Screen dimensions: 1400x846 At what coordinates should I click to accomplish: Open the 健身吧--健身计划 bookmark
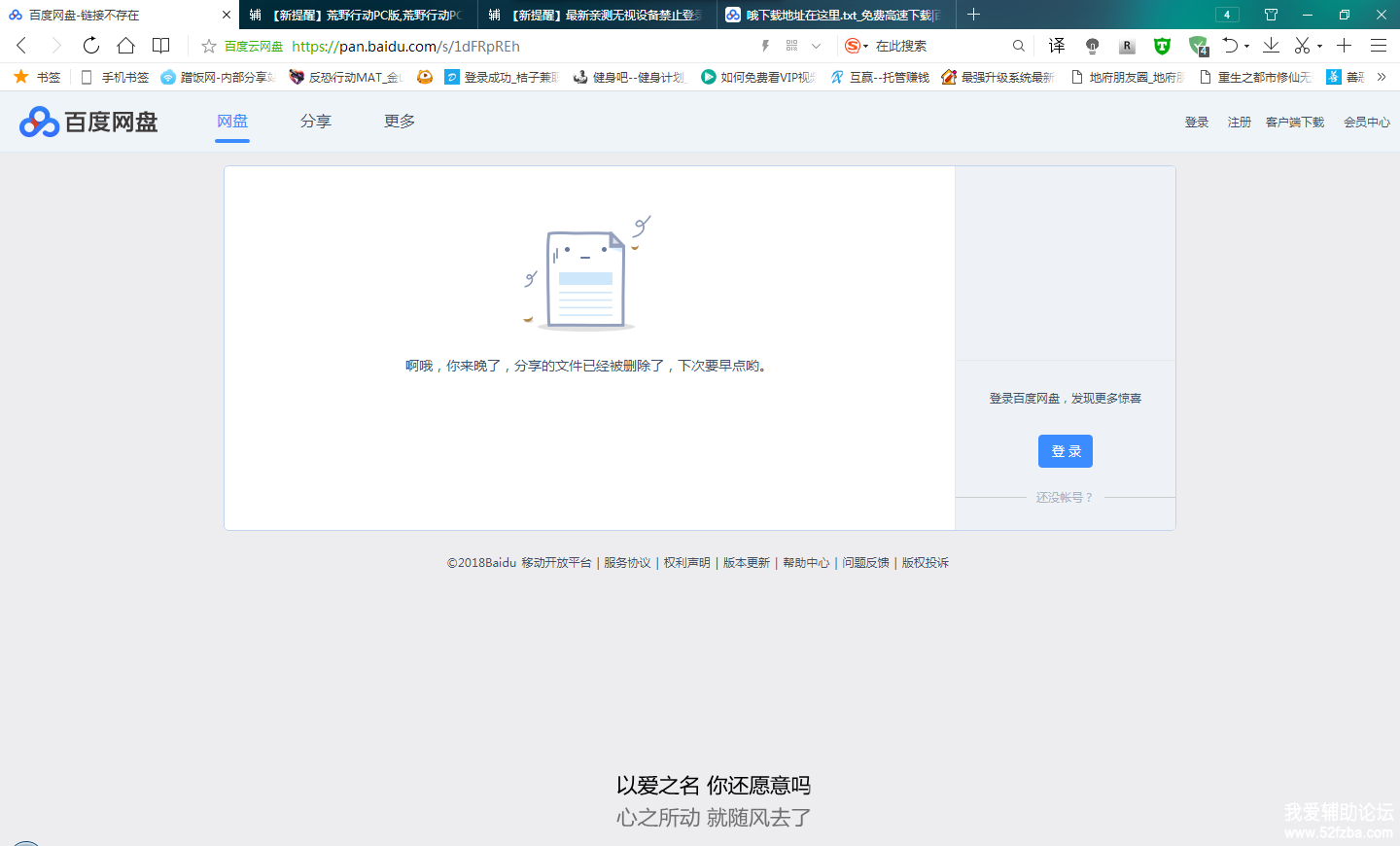pyautogui.click(x=630, y=77)
